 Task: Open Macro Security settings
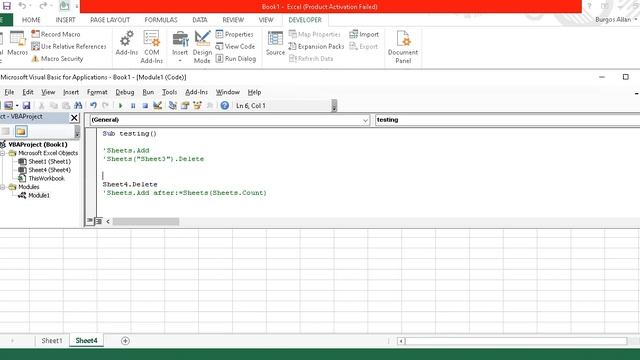pos(57,59)
